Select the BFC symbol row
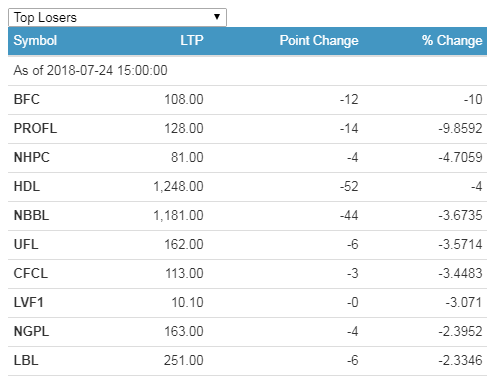The image size is (497, 378). [x=247, y=100]
